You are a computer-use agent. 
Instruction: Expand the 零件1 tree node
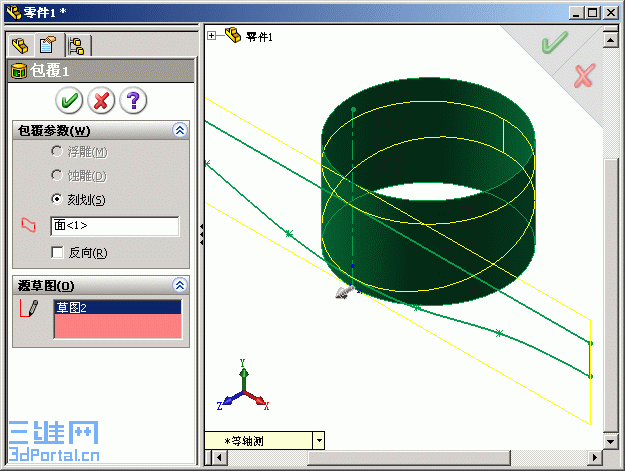(x=211, y=36)
